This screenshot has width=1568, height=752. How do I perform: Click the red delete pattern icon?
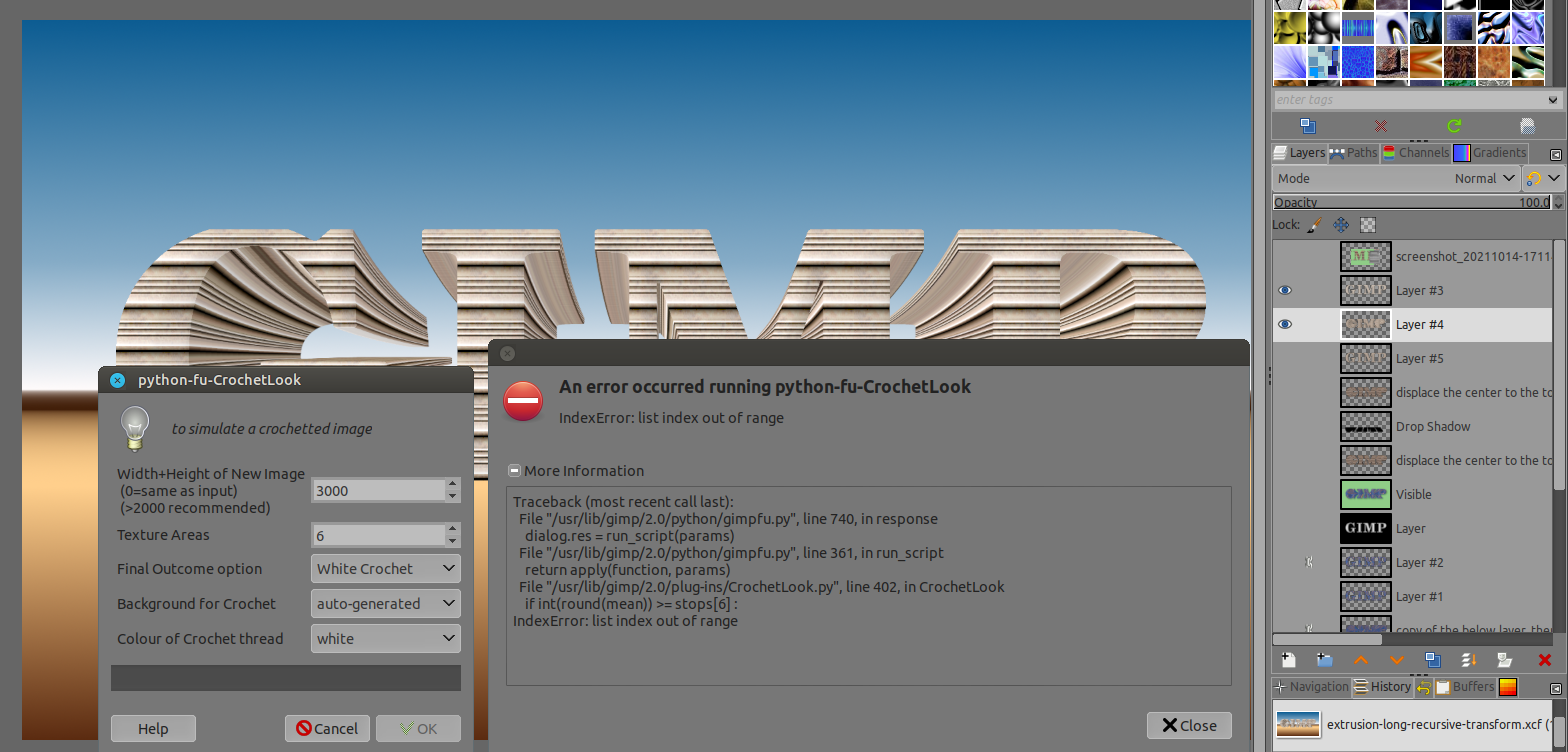1381,126
